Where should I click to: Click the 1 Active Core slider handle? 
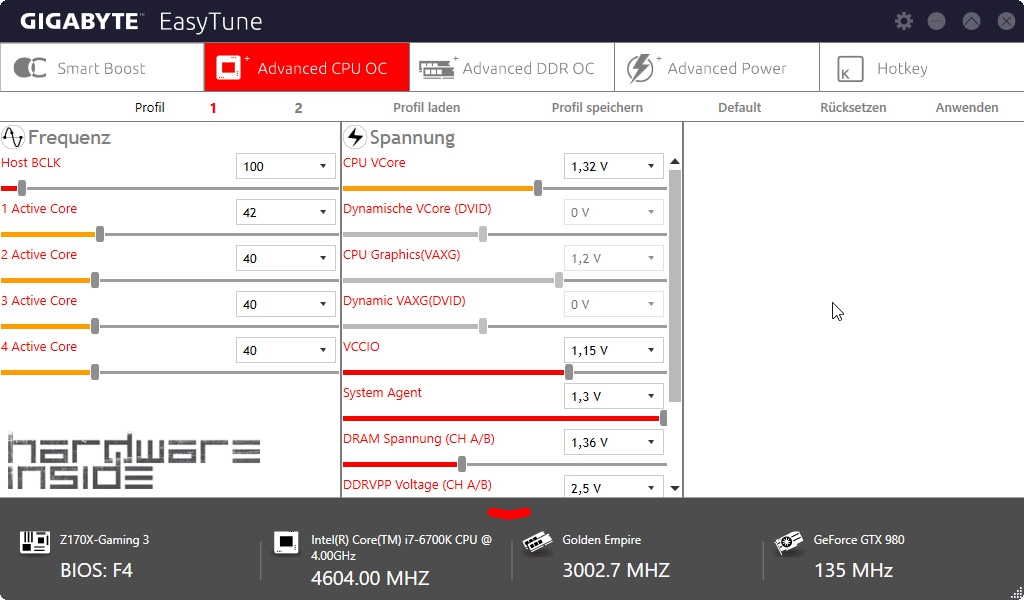(x=100, y=234)
